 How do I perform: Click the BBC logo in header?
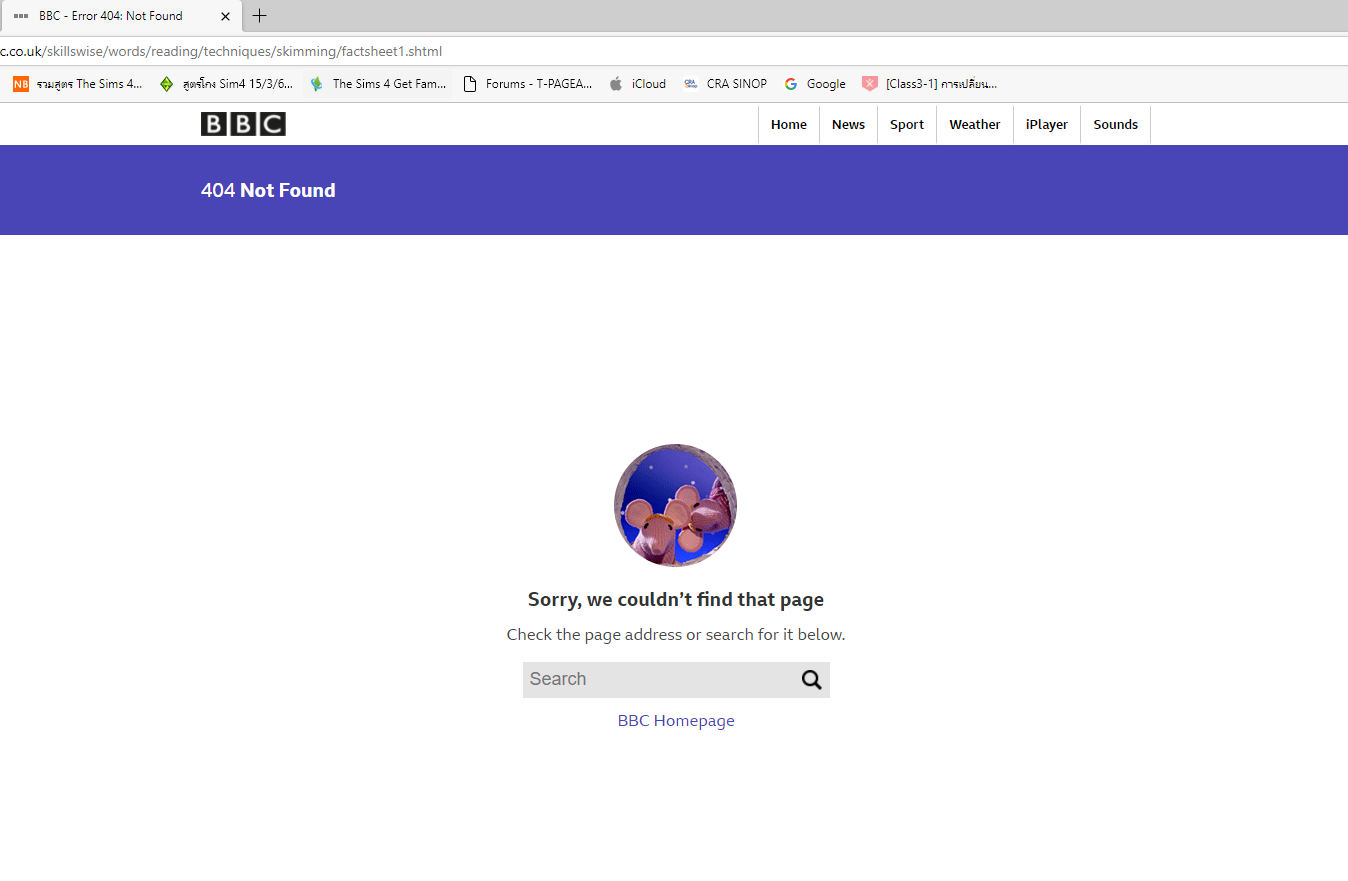243,124
